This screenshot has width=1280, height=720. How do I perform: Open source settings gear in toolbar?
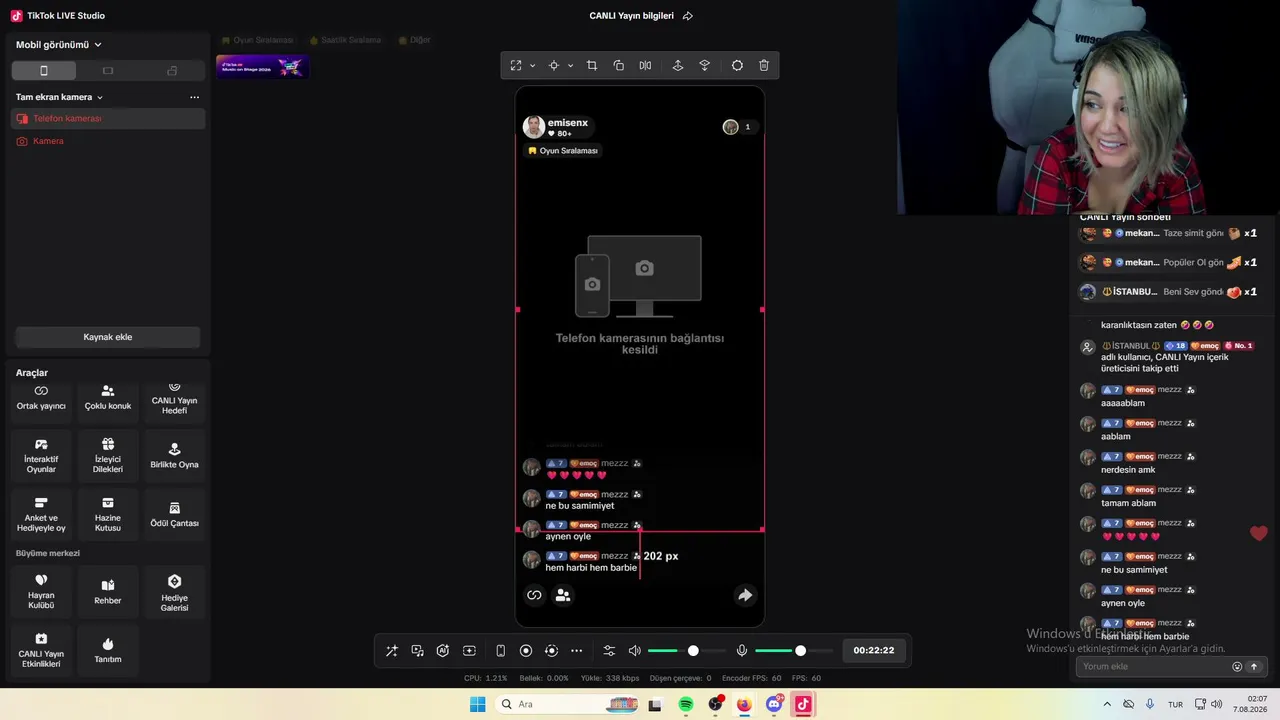(737, 66)
